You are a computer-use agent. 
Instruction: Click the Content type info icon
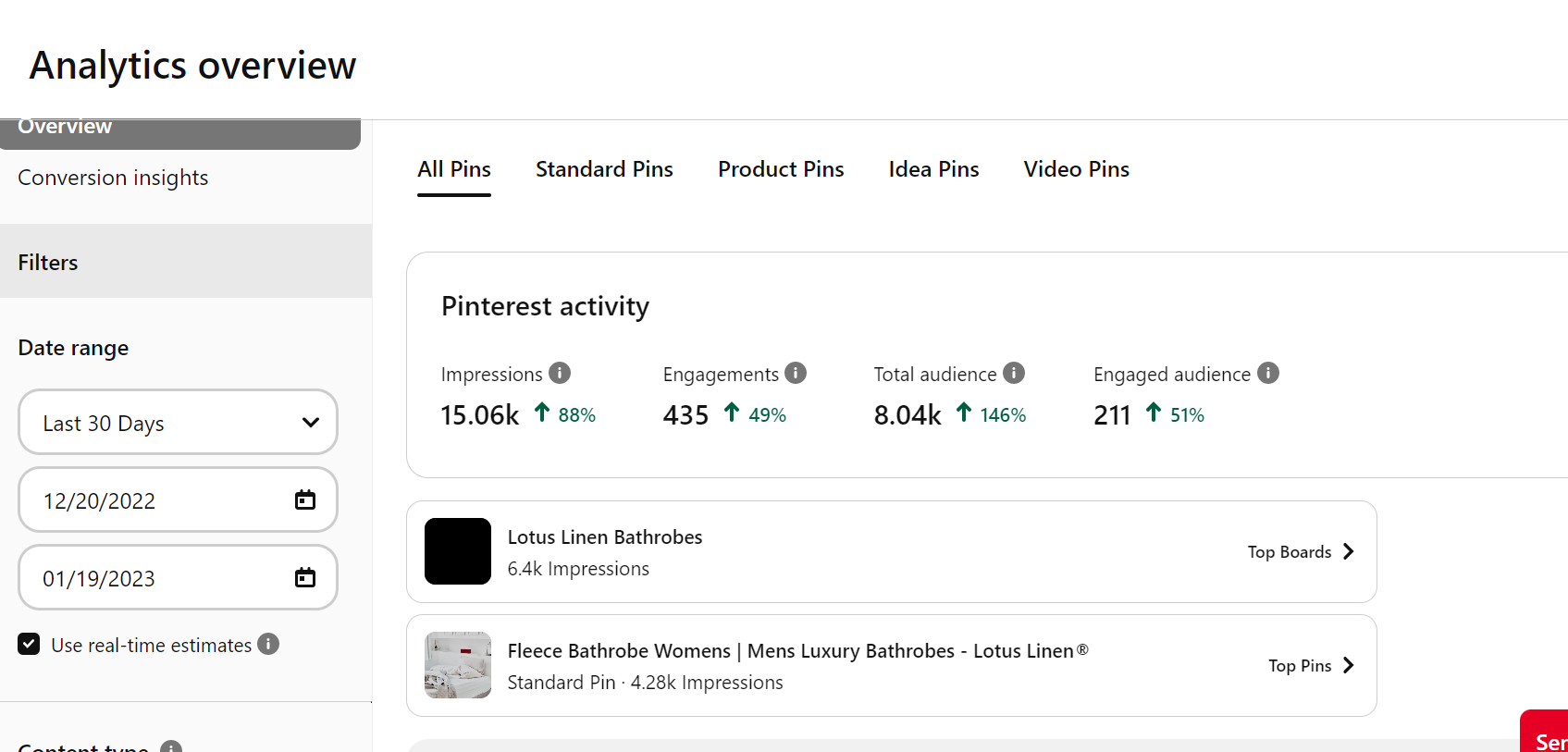(171, 747)
